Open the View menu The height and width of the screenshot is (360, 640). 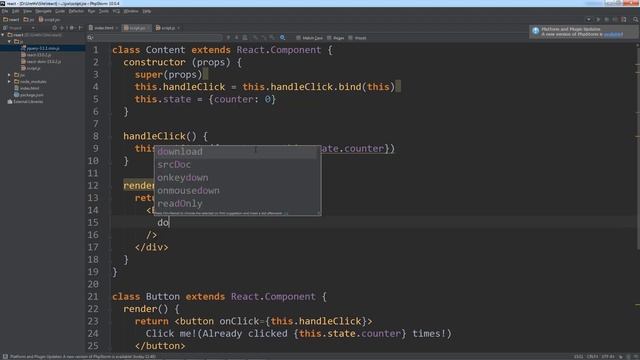[x=27, y=11]
